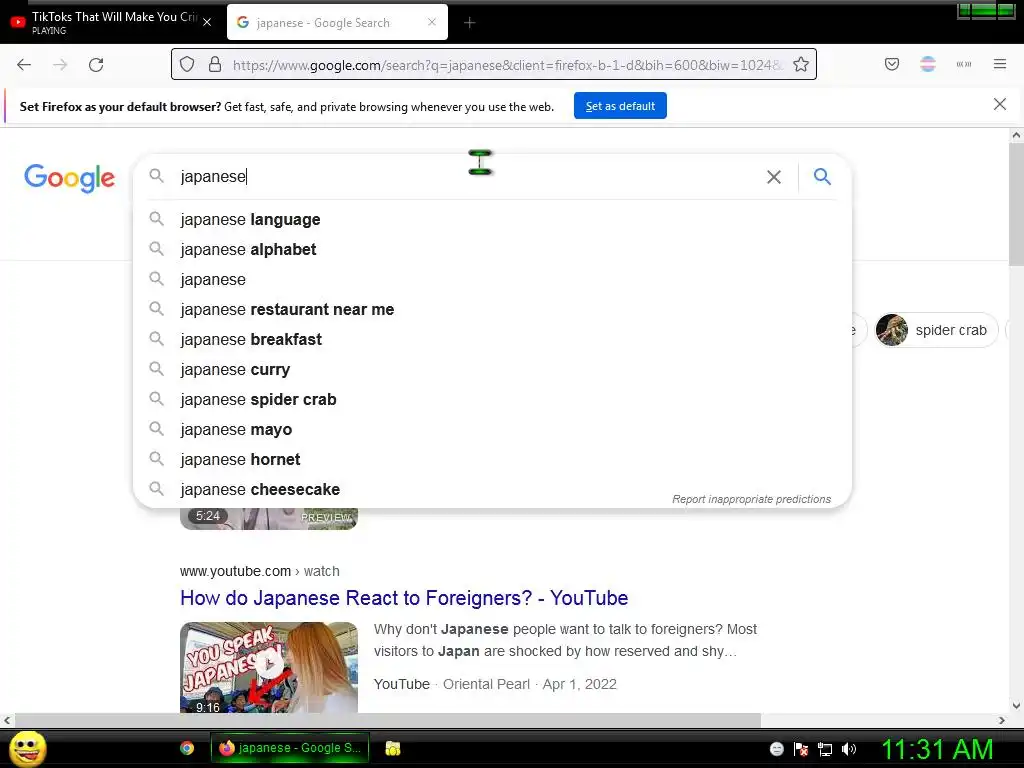Set Firefox as default browser
Image resolution: width=1024 pixels, height=768 pixels.
click(x=620, y=106)
